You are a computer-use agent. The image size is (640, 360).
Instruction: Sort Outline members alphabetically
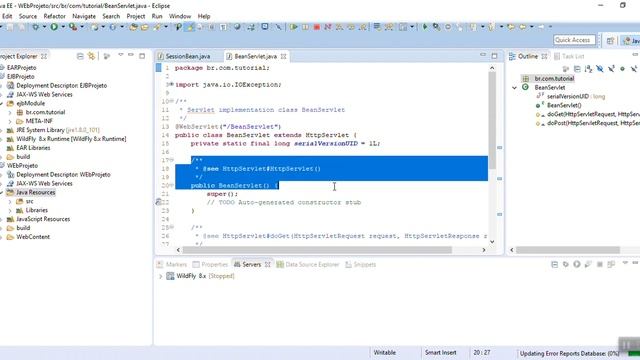point(588,69)
